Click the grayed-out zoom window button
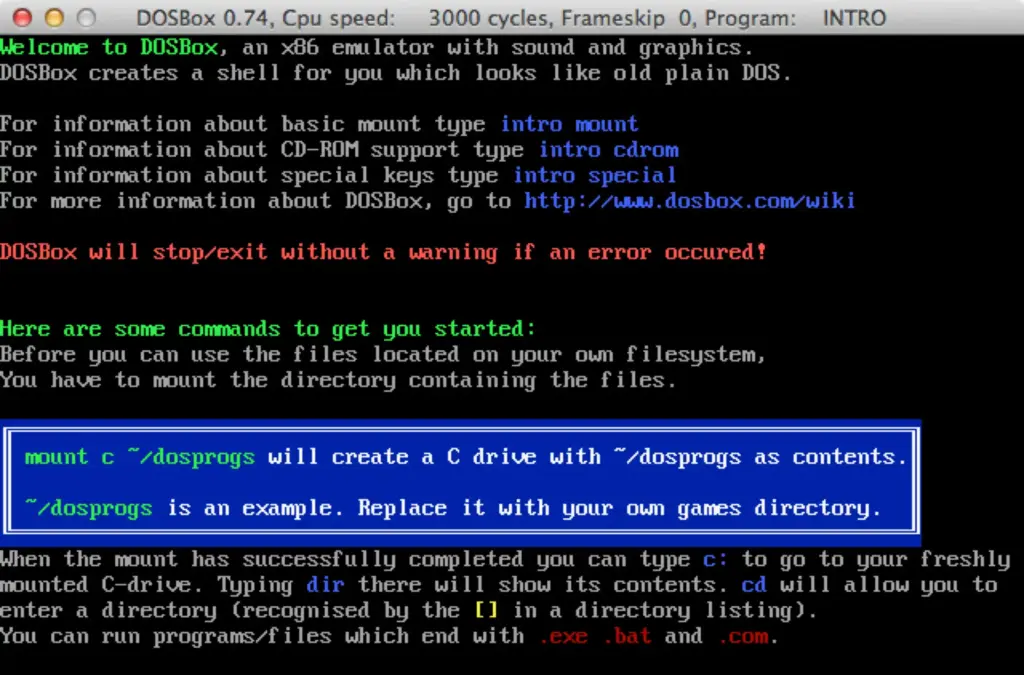 [86, 18]
